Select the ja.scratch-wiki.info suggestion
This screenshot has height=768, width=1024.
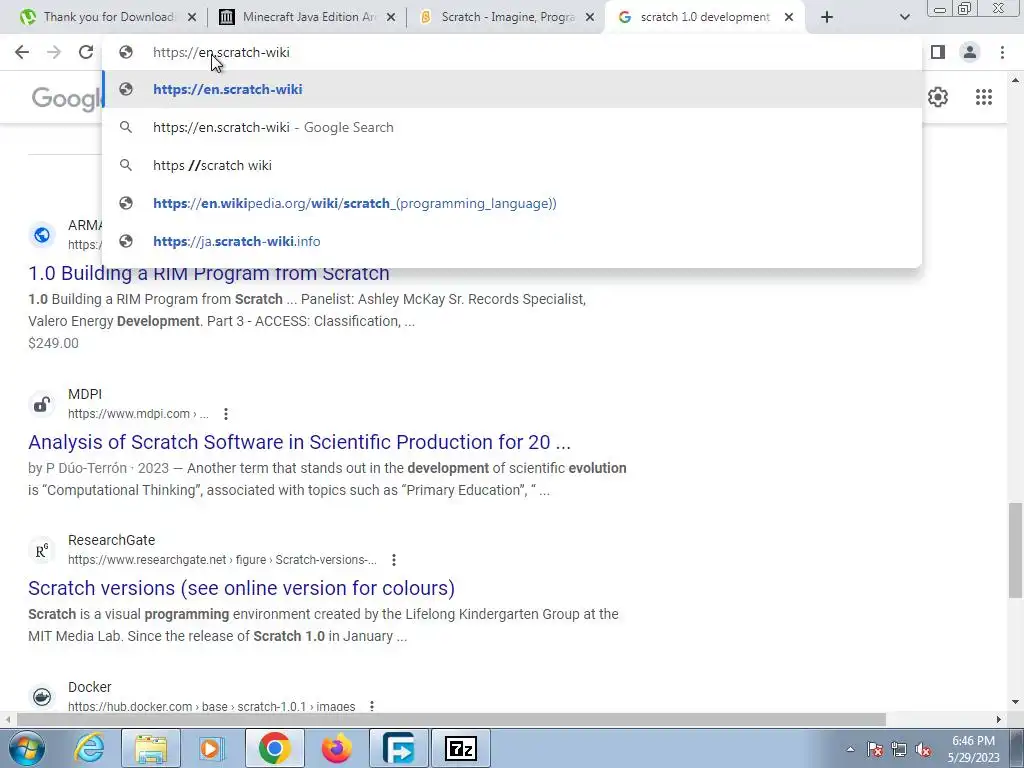pos(512,241)
